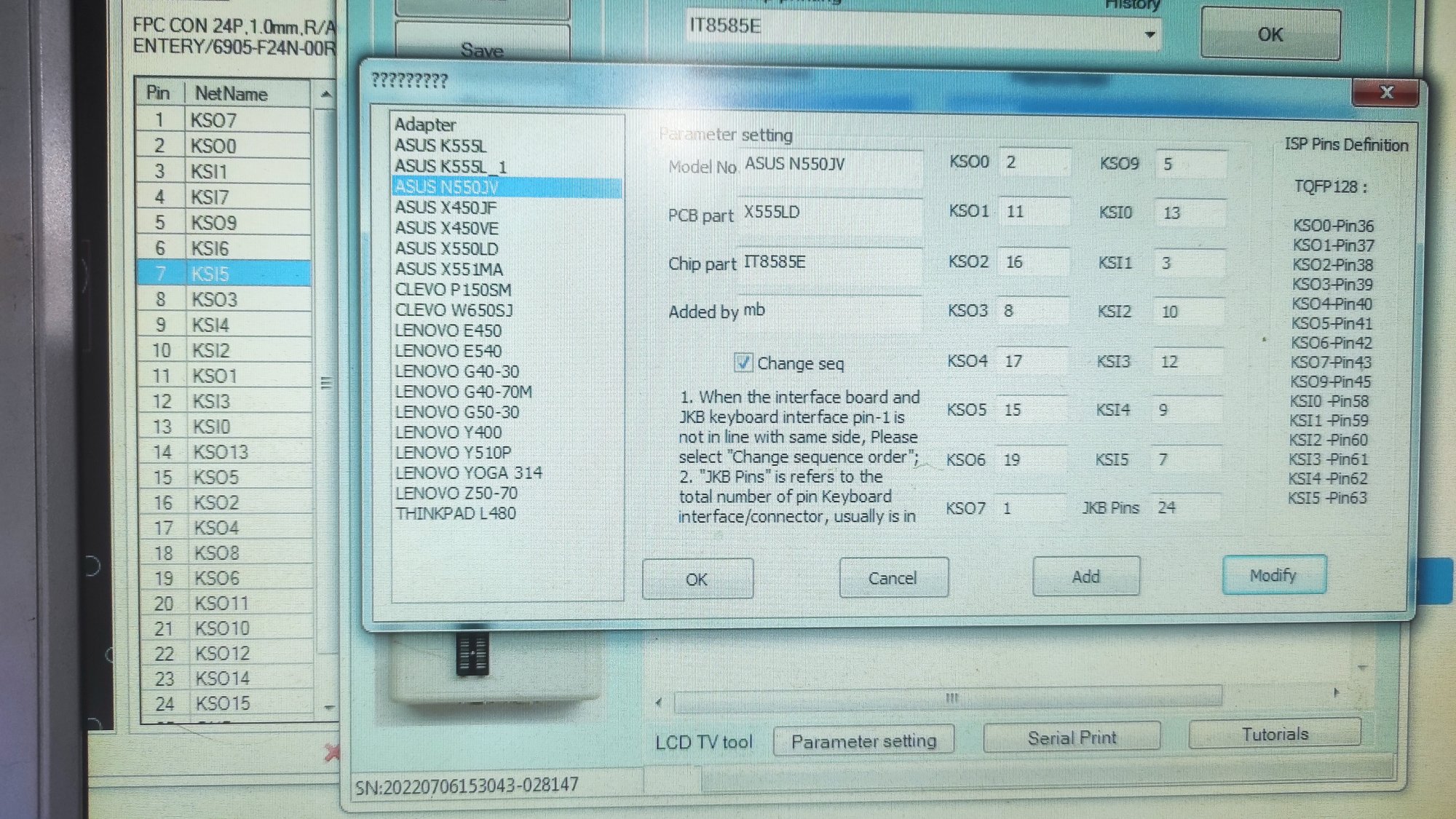
Task: Select pin 7 KSI5 row in pin table
Action: (223, 274)
